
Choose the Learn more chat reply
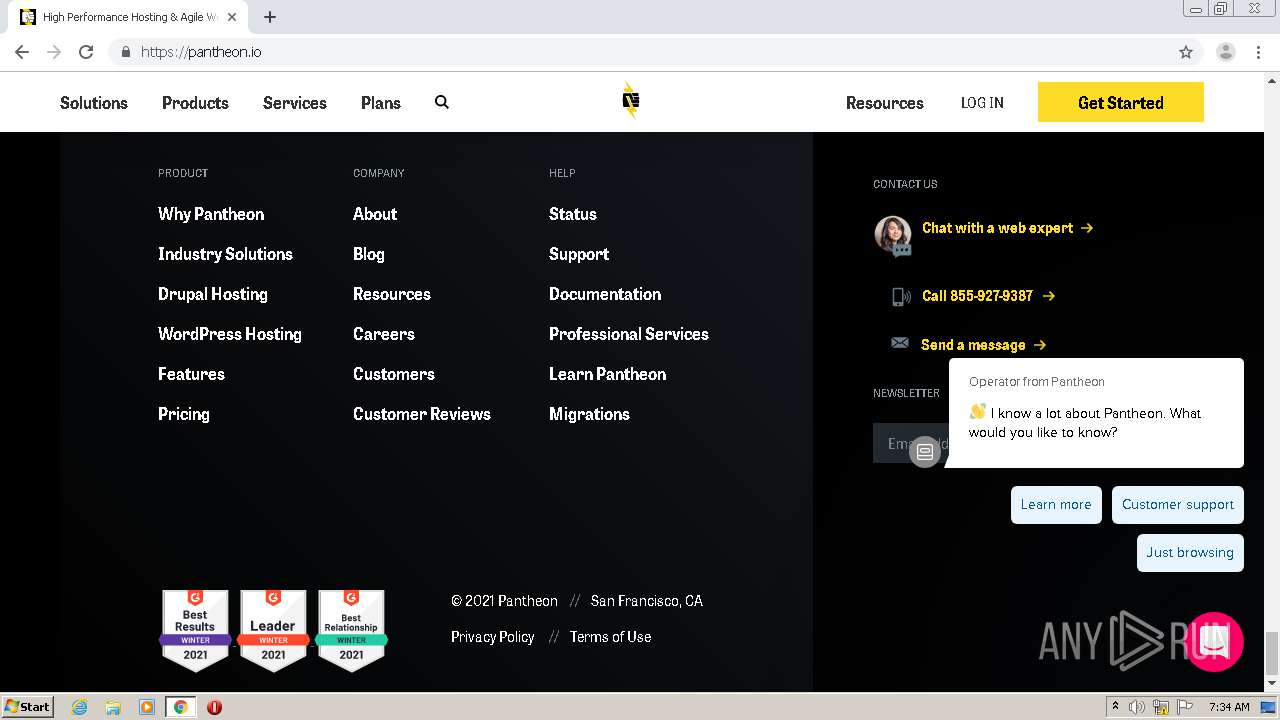point(1056,505)
